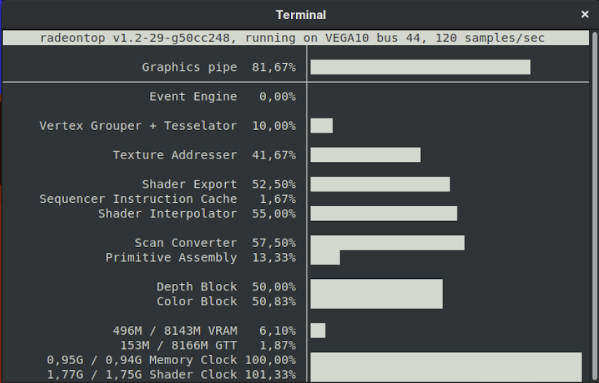Click the Scan Converter usage bar

[387, 243]
